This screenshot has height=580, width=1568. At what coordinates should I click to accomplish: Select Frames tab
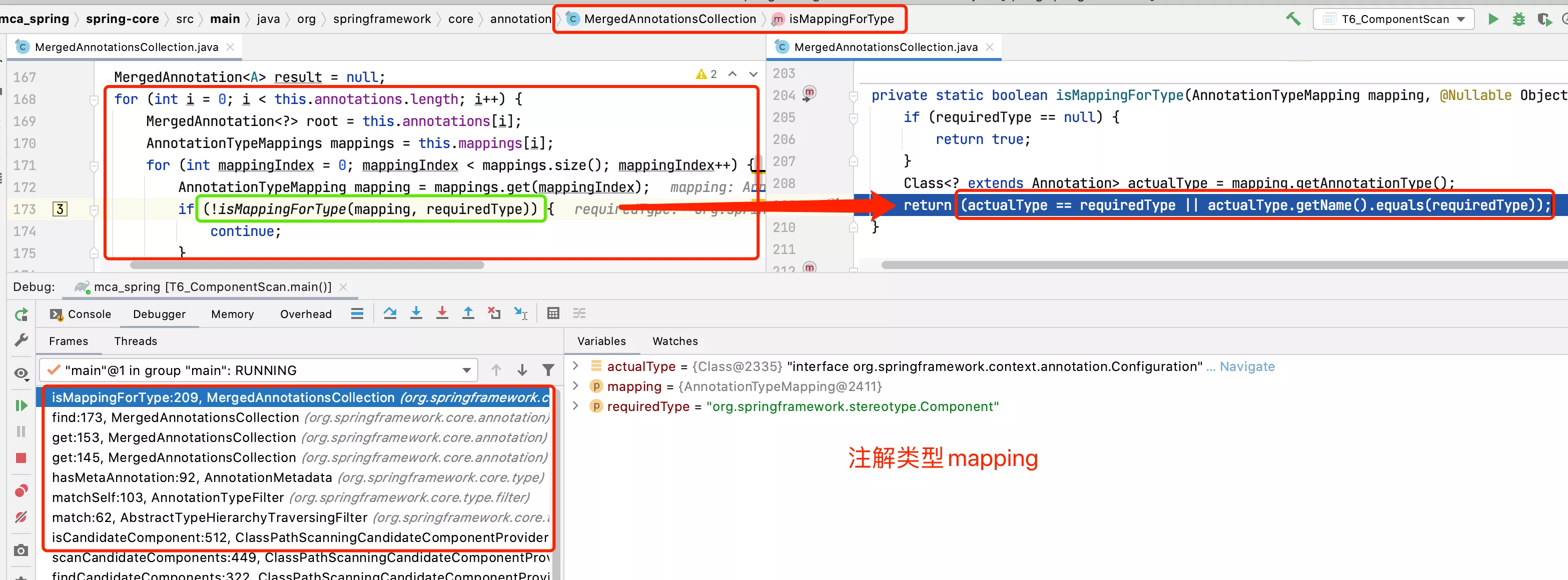coord(68,341)
